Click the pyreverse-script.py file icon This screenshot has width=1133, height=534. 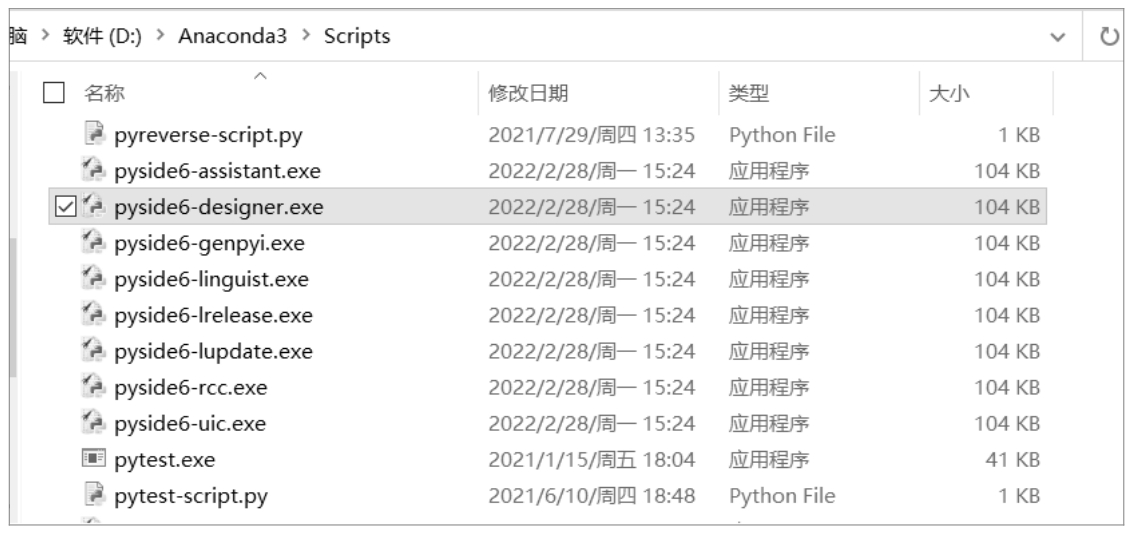coord(92,133)
